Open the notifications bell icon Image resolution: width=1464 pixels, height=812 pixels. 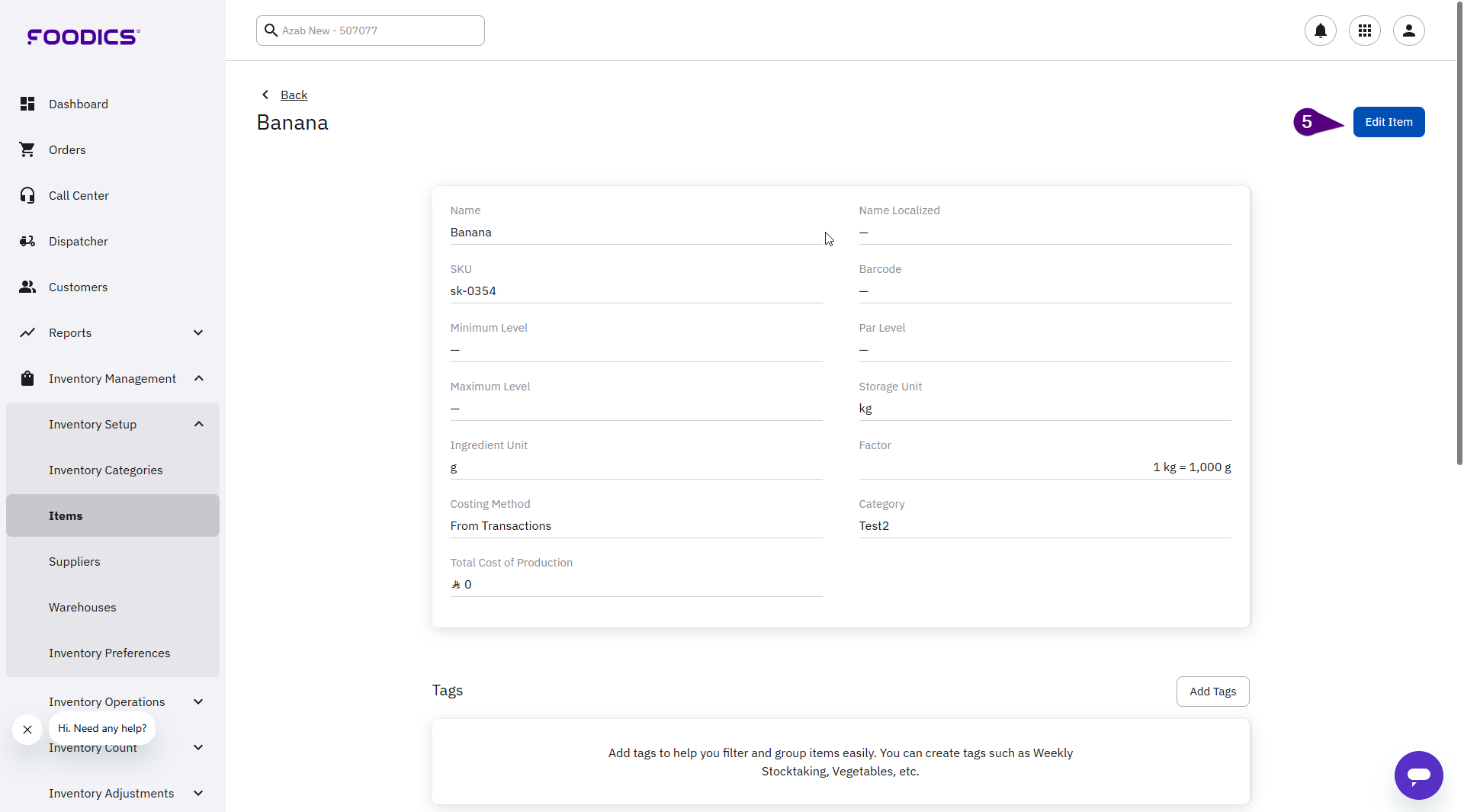[x=1320, y=30]
